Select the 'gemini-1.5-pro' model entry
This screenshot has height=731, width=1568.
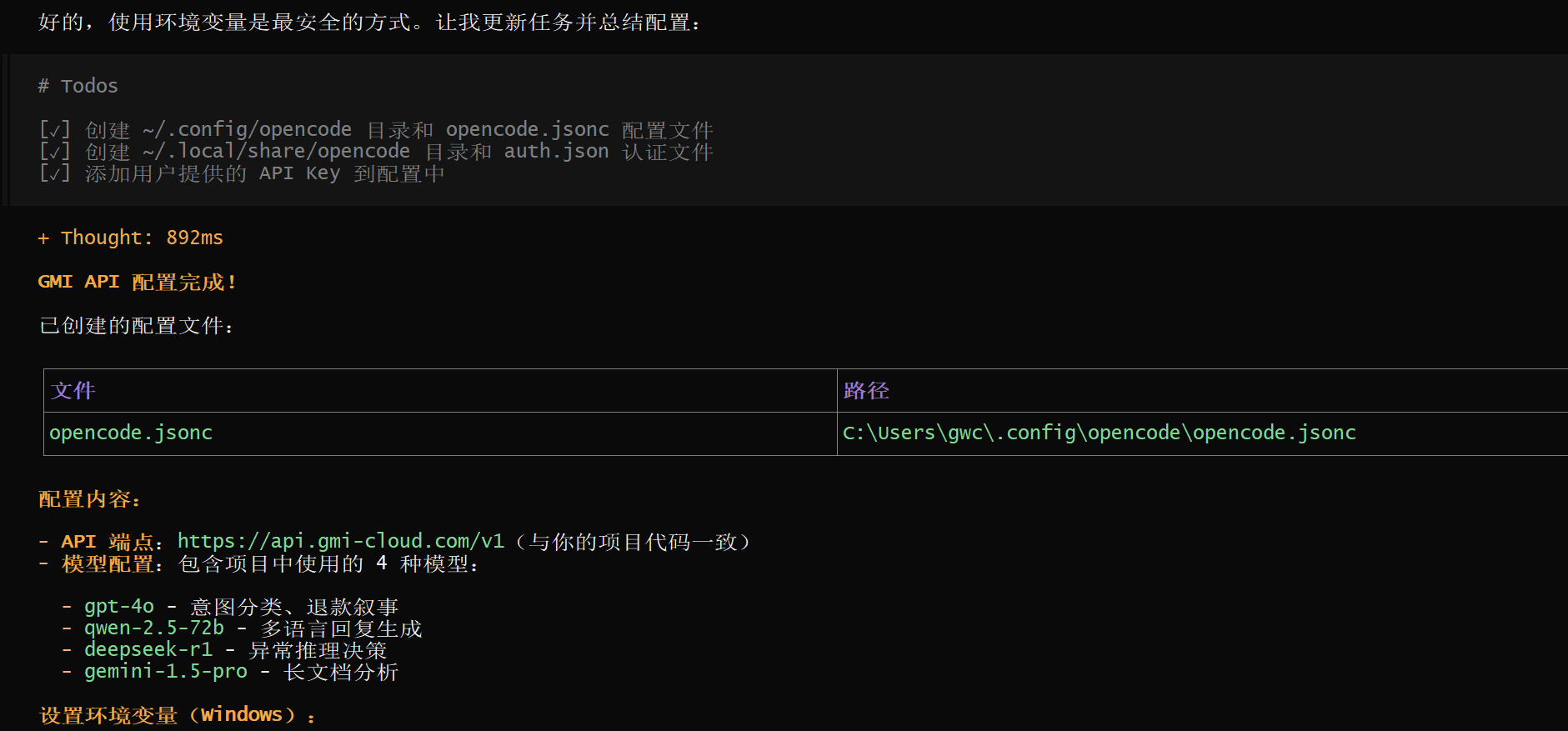(166, 672)
